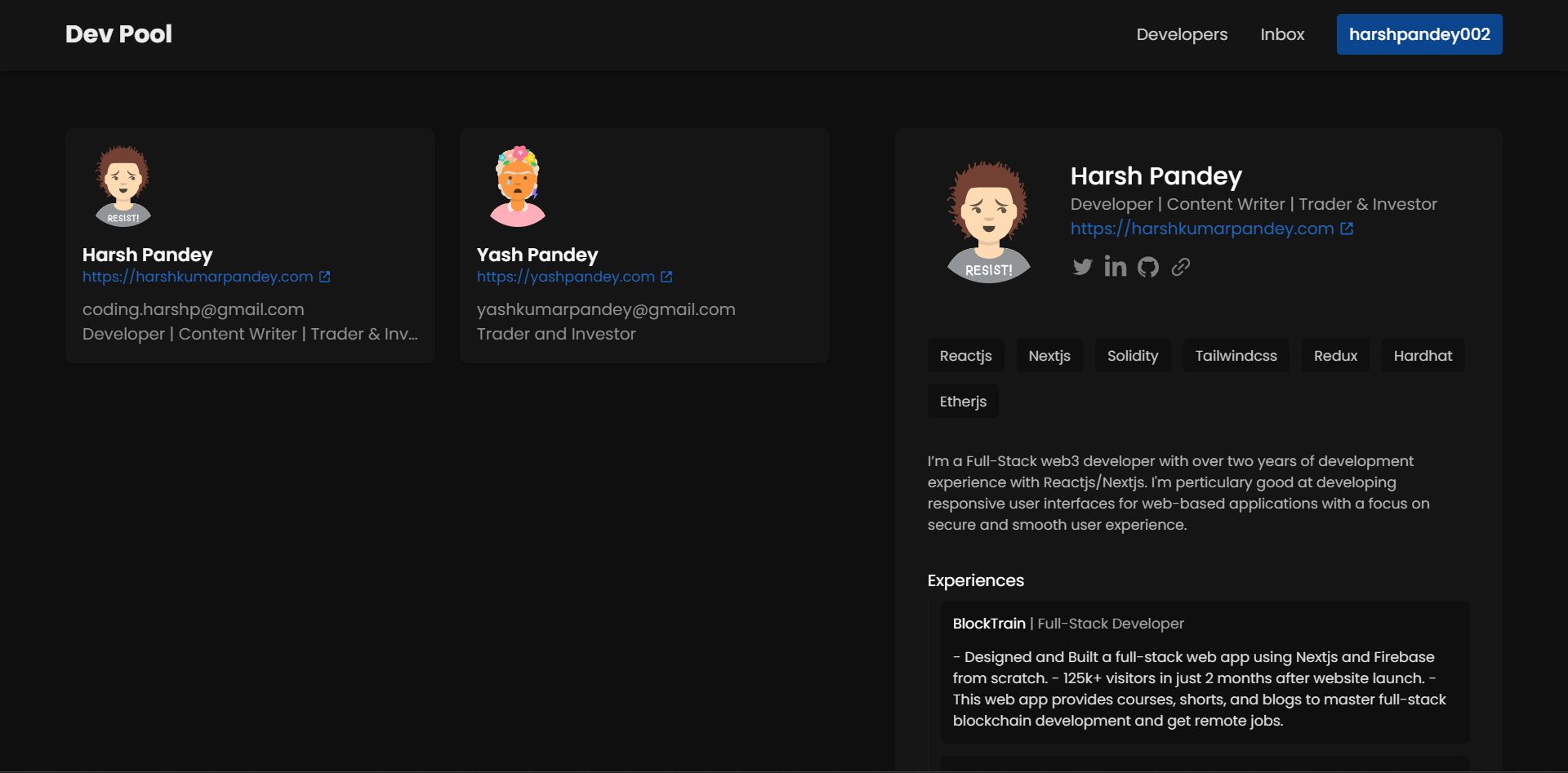Image resolution: width=1568 pixels, height=773 pixels.
Task: Click Harsh Pandey's avatar in the developer card
Action: point(123,186)
